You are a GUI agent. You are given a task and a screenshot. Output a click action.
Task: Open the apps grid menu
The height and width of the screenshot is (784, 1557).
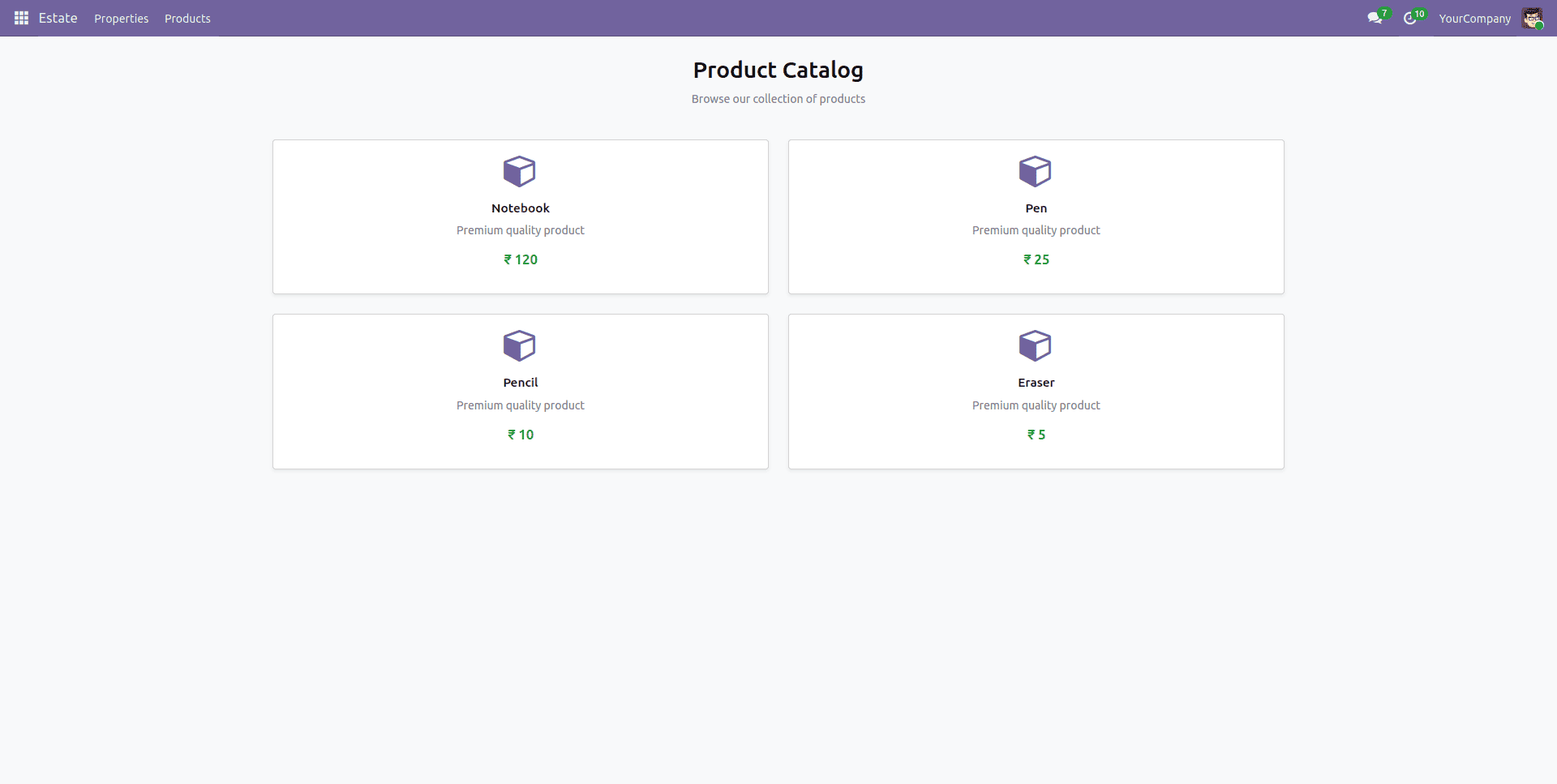pyautogui.click(x=21, y=18)
